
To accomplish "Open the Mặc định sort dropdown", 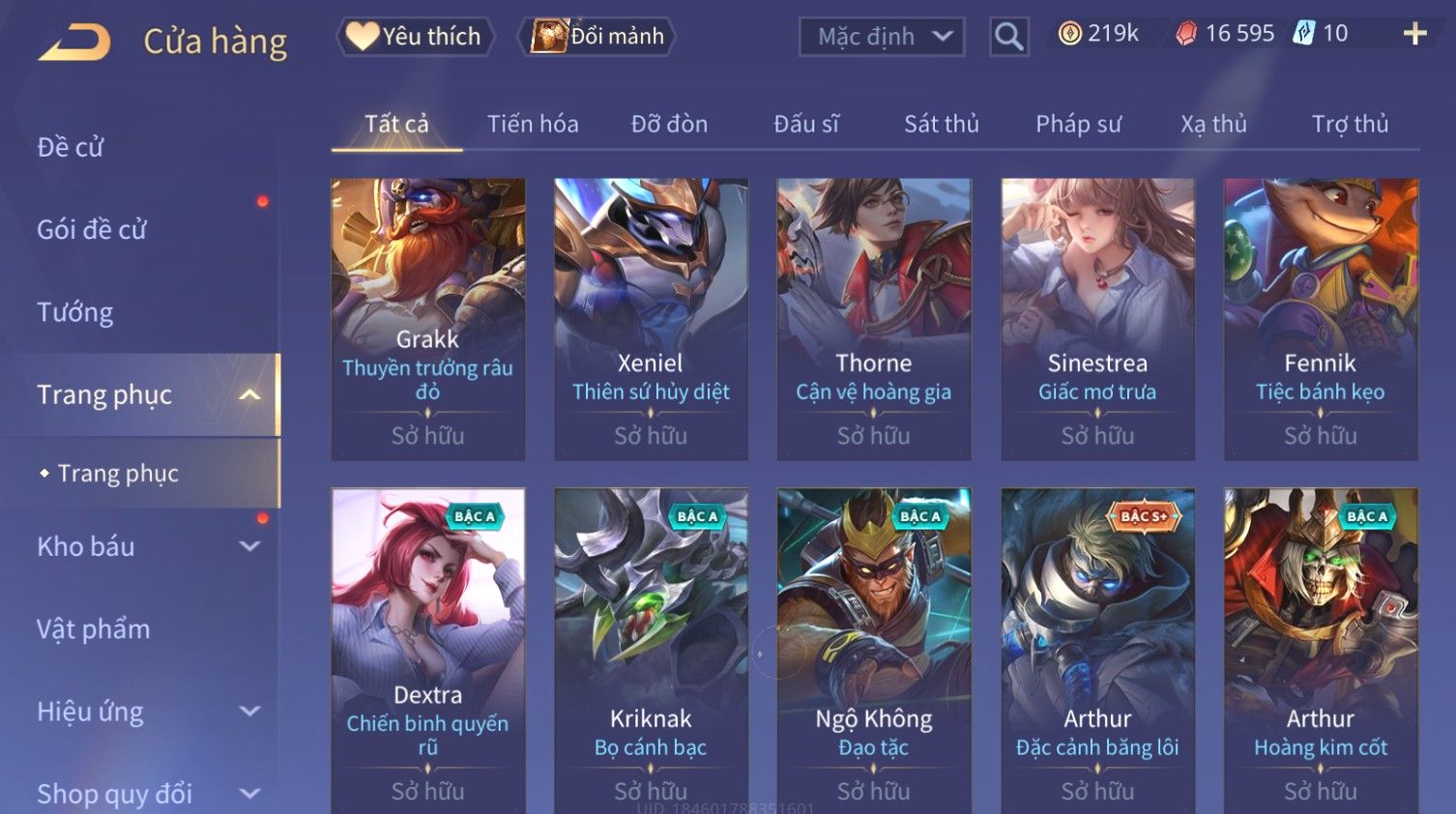I will click(x=882, y=37).
